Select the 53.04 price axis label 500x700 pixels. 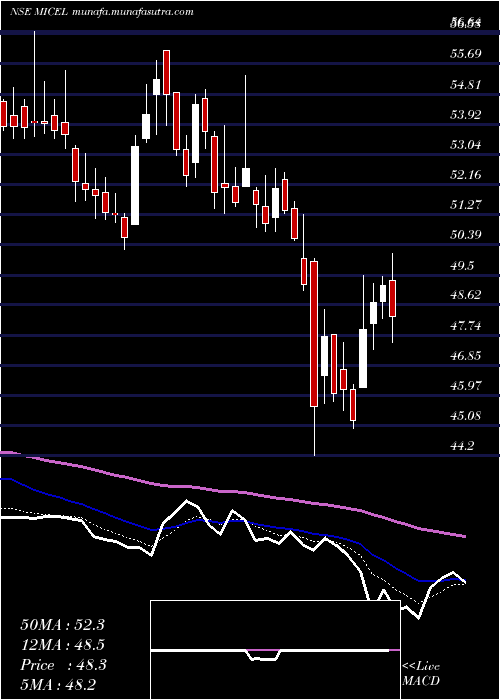pos(466,145)
